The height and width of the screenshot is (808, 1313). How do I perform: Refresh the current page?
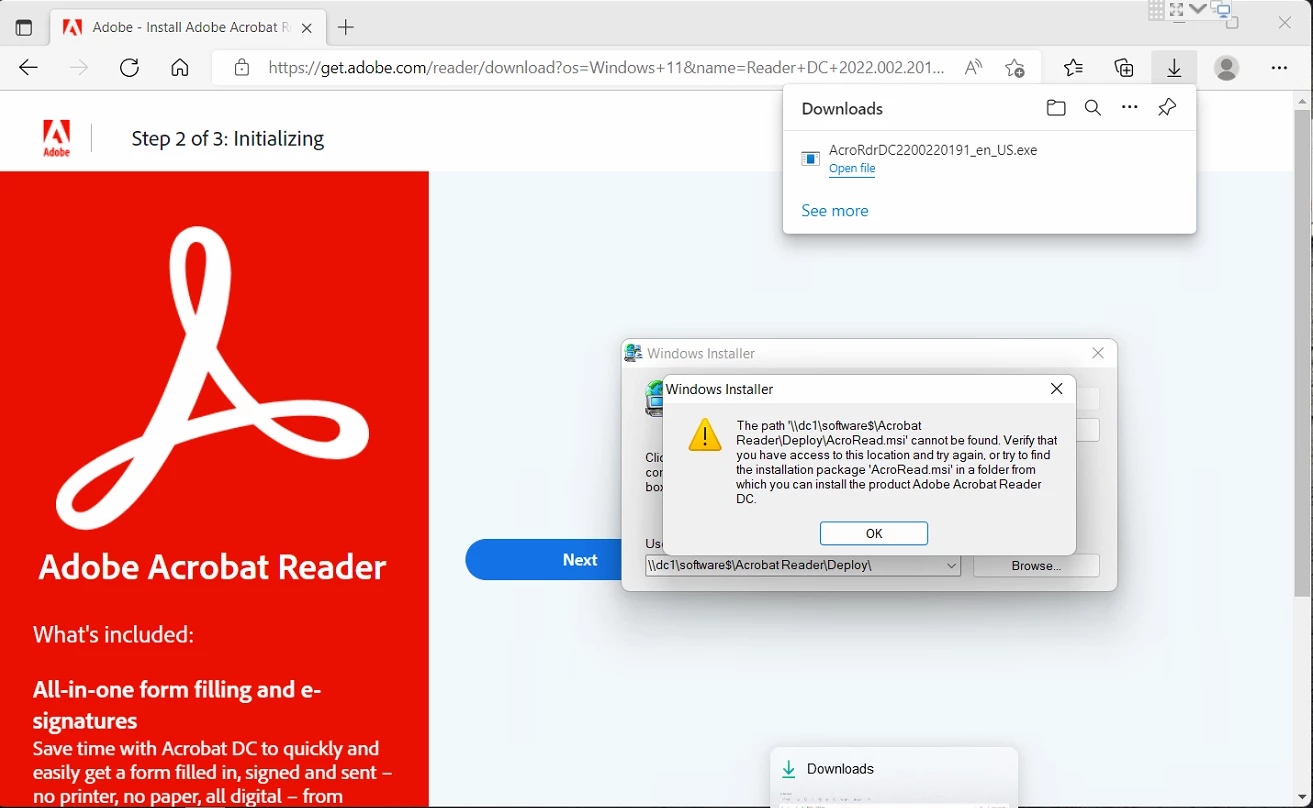pyautogui.click(x=129, y=68)
